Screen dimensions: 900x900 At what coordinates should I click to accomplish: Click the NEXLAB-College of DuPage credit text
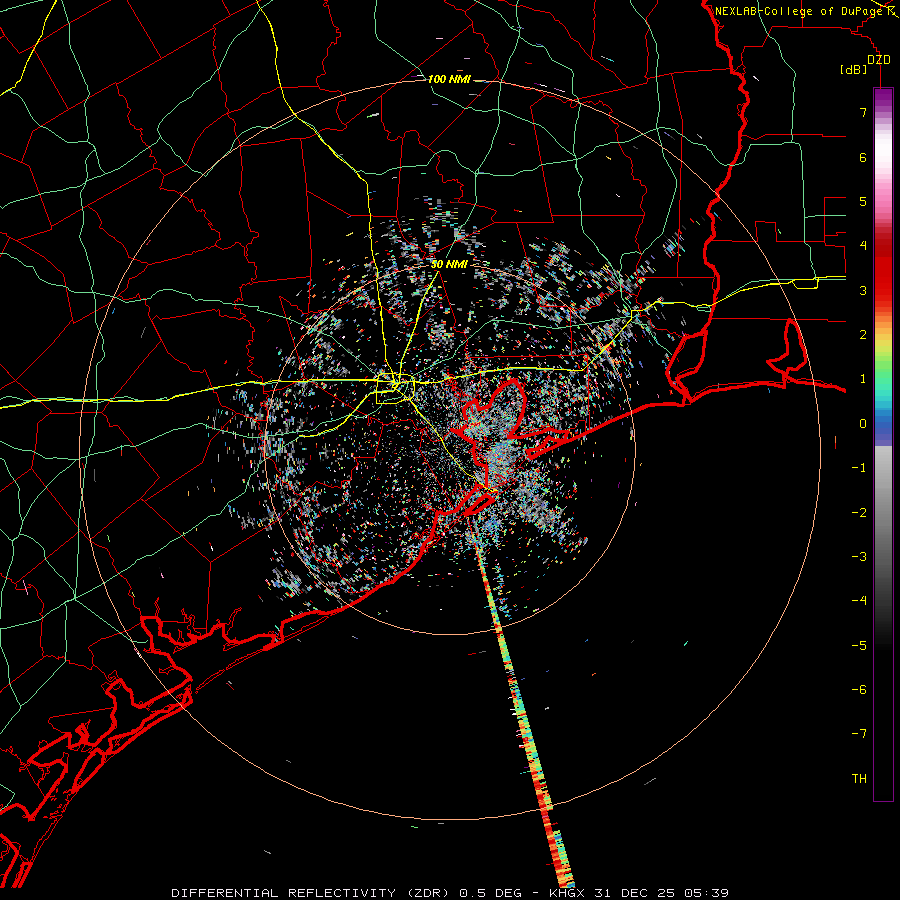(802, 11)
